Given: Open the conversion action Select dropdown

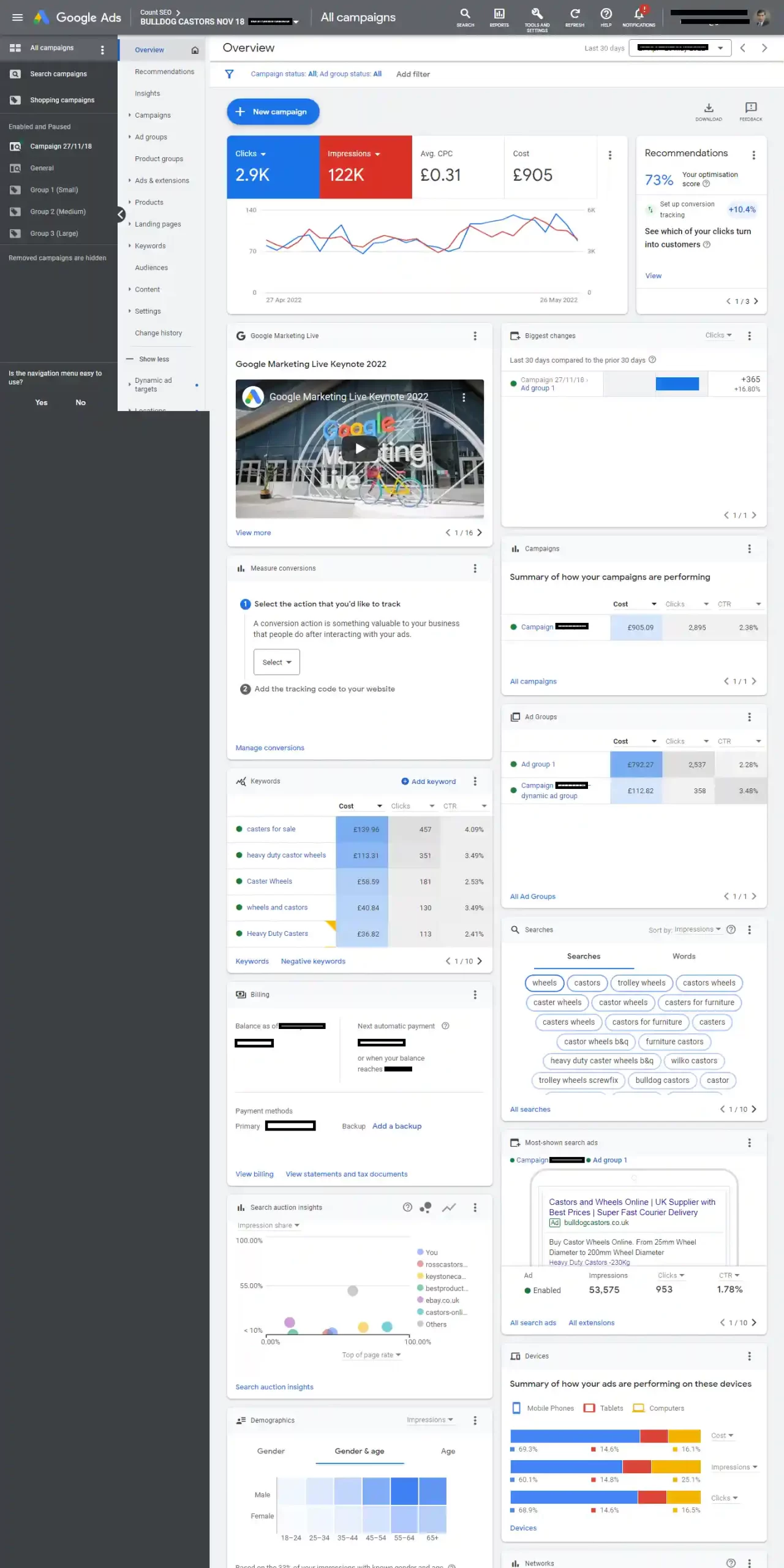Looking at the screenshot, I should pyautogui.click(x=277, y=662).
